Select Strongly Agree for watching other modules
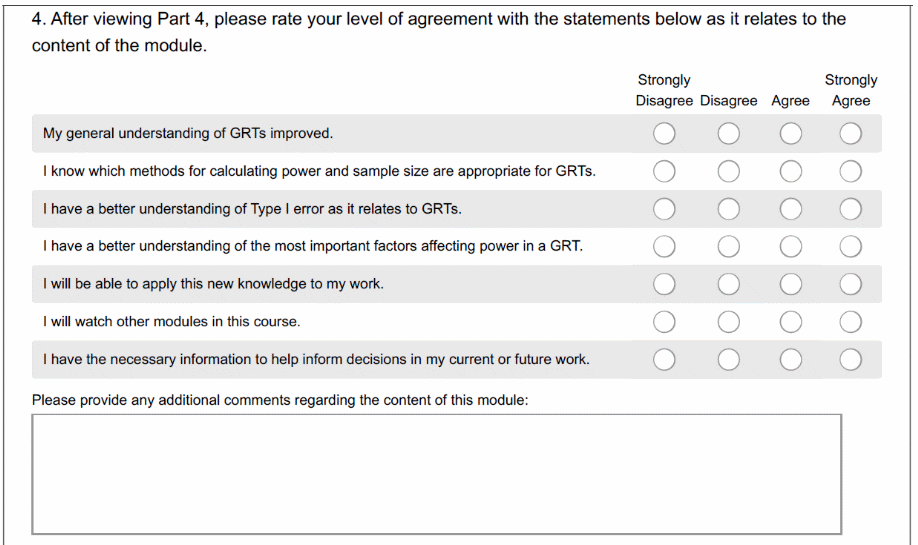Image resolution: width=918 pixels, height=545 pixels. click(x=851, y=322)
